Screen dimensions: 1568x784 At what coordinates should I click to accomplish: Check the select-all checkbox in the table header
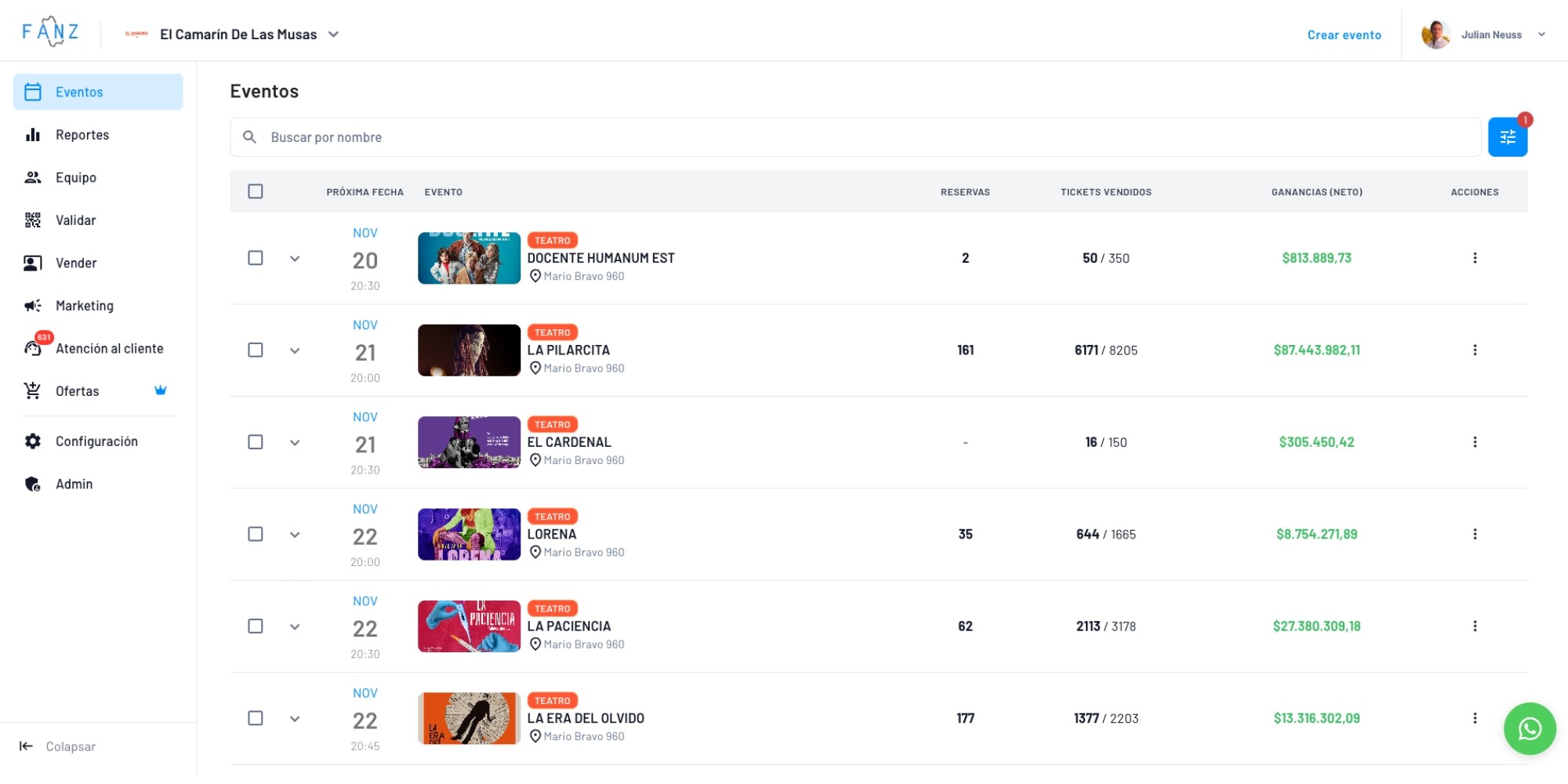tap(256, 191)
